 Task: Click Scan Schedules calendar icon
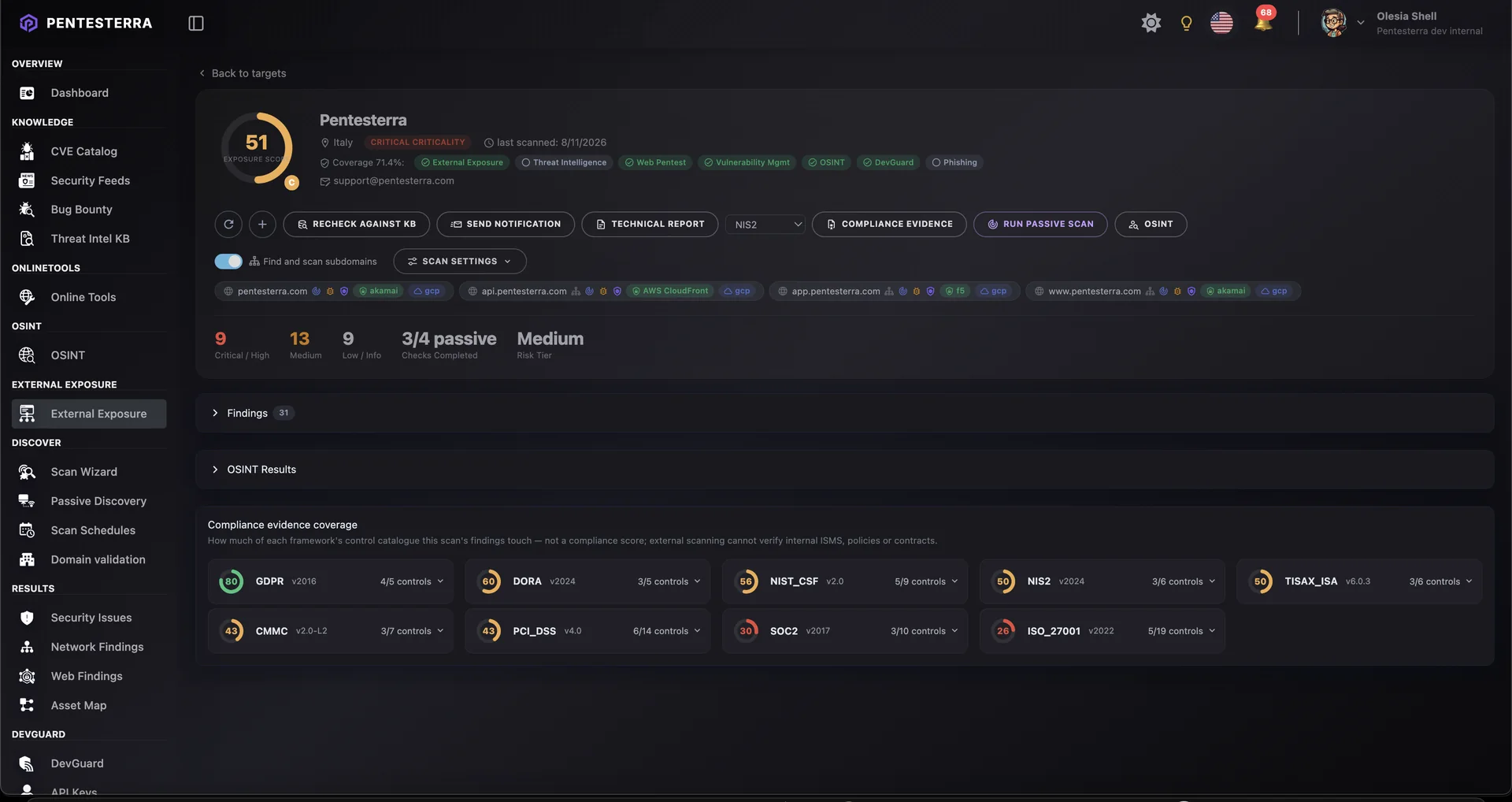coord(27,530)
